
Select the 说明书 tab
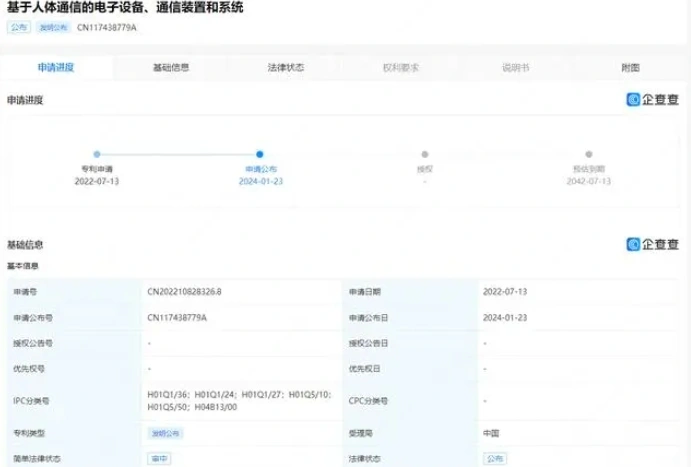516,68
